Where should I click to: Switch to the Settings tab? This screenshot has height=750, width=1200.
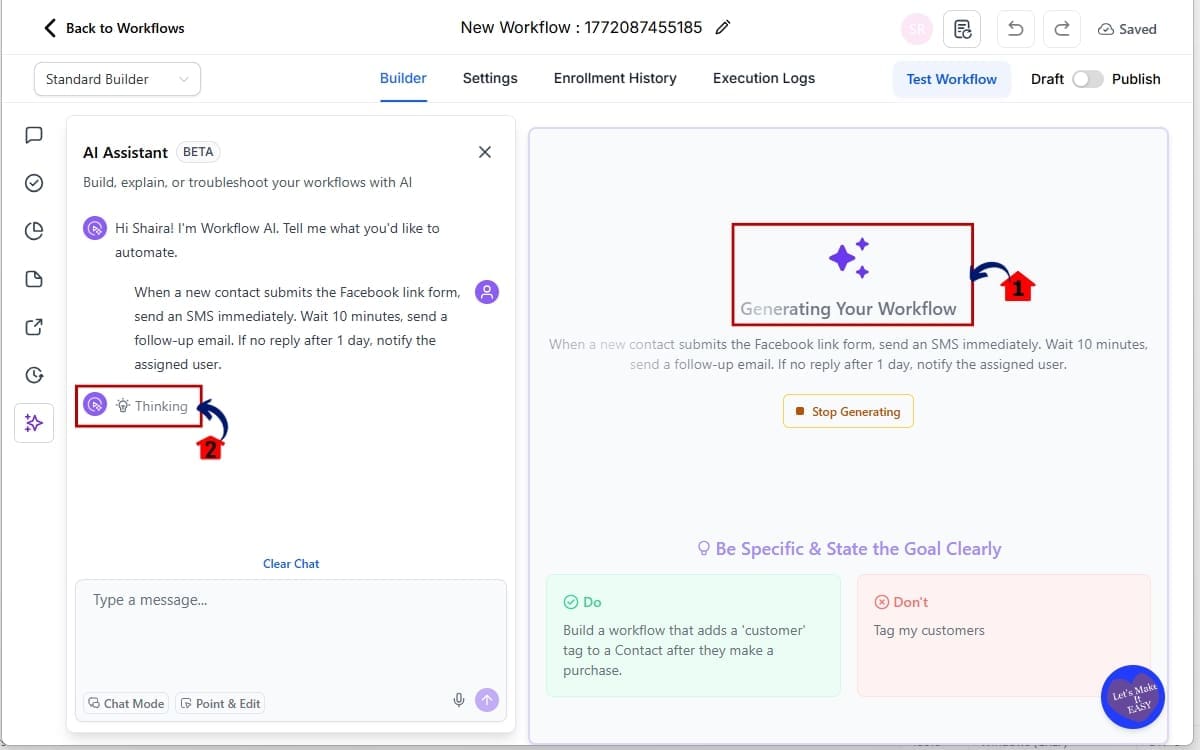point(490,78)
